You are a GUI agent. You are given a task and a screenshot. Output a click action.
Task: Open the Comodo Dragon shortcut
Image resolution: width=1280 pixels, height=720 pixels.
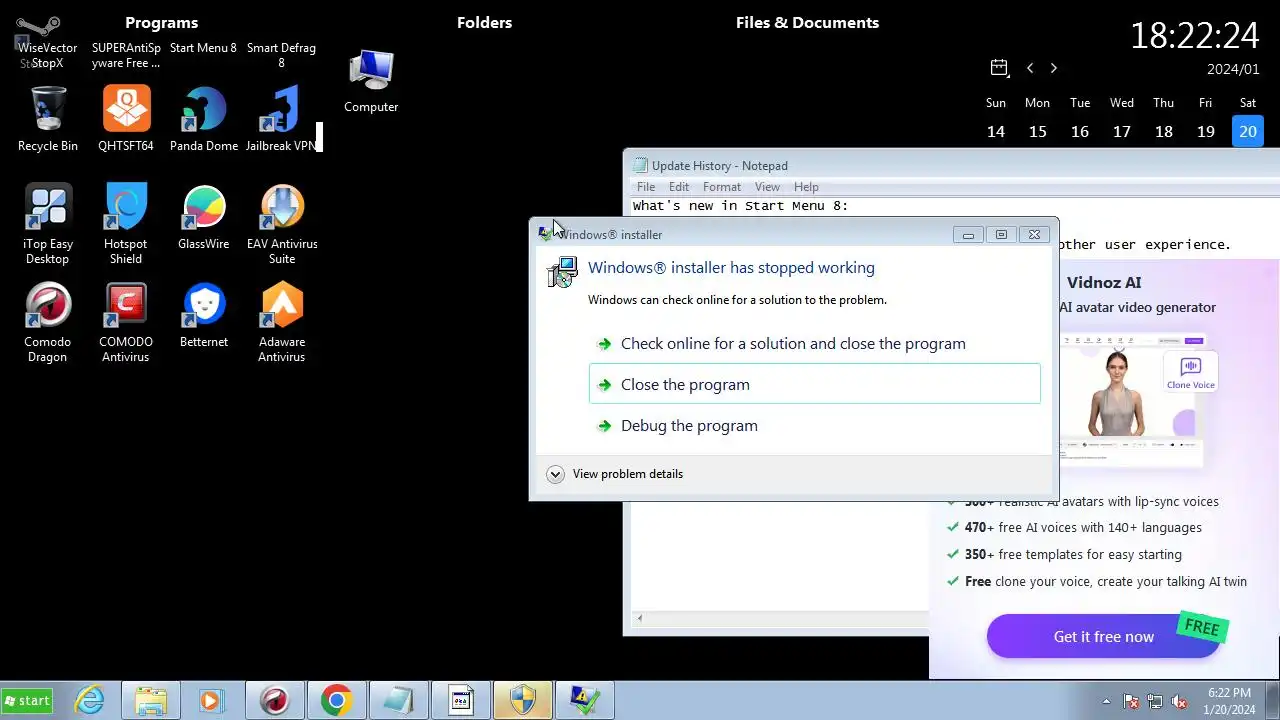tap(48, 322)
